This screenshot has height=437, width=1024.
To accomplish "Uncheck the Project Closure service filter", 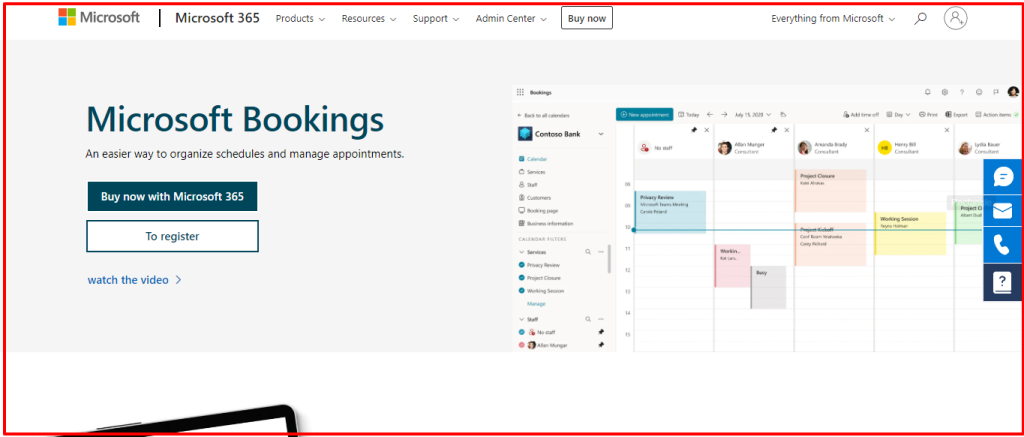I will coord(521,278).
